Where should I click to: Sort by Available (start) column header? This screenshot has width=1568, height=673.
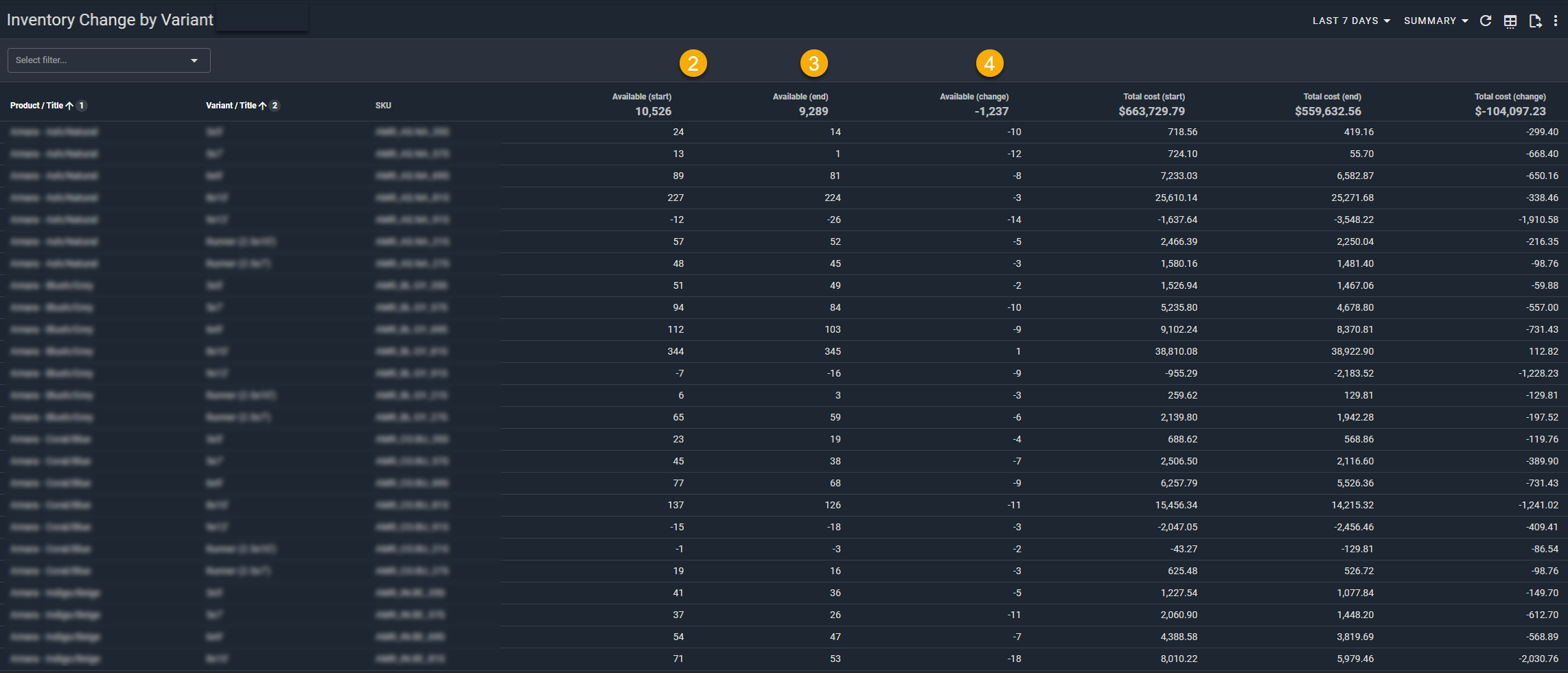(641, 97)
